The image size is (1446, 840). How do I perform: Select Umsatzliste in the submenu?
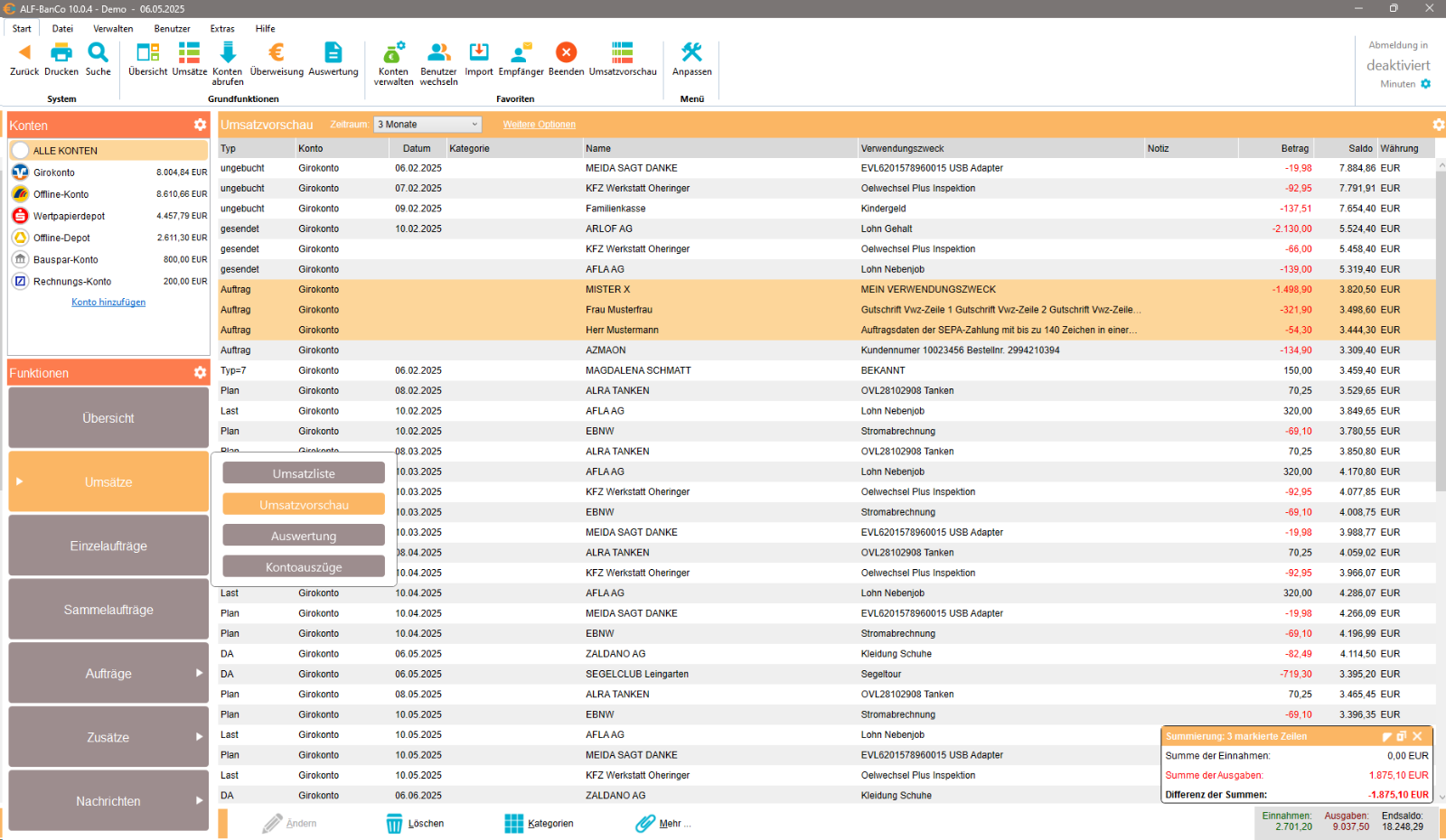[x=304, y=473]
